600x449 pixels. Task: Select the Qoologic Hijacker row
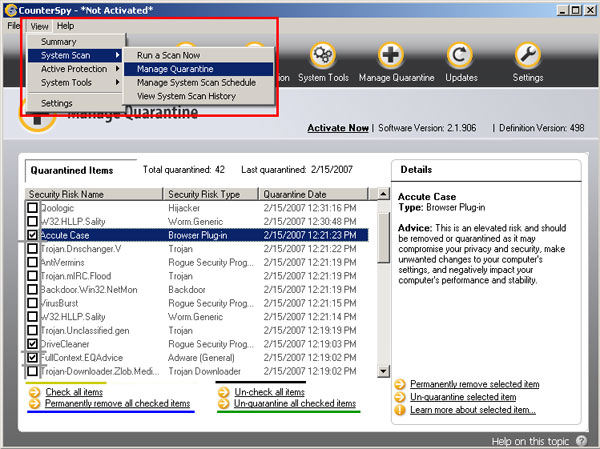click(197, 208)
